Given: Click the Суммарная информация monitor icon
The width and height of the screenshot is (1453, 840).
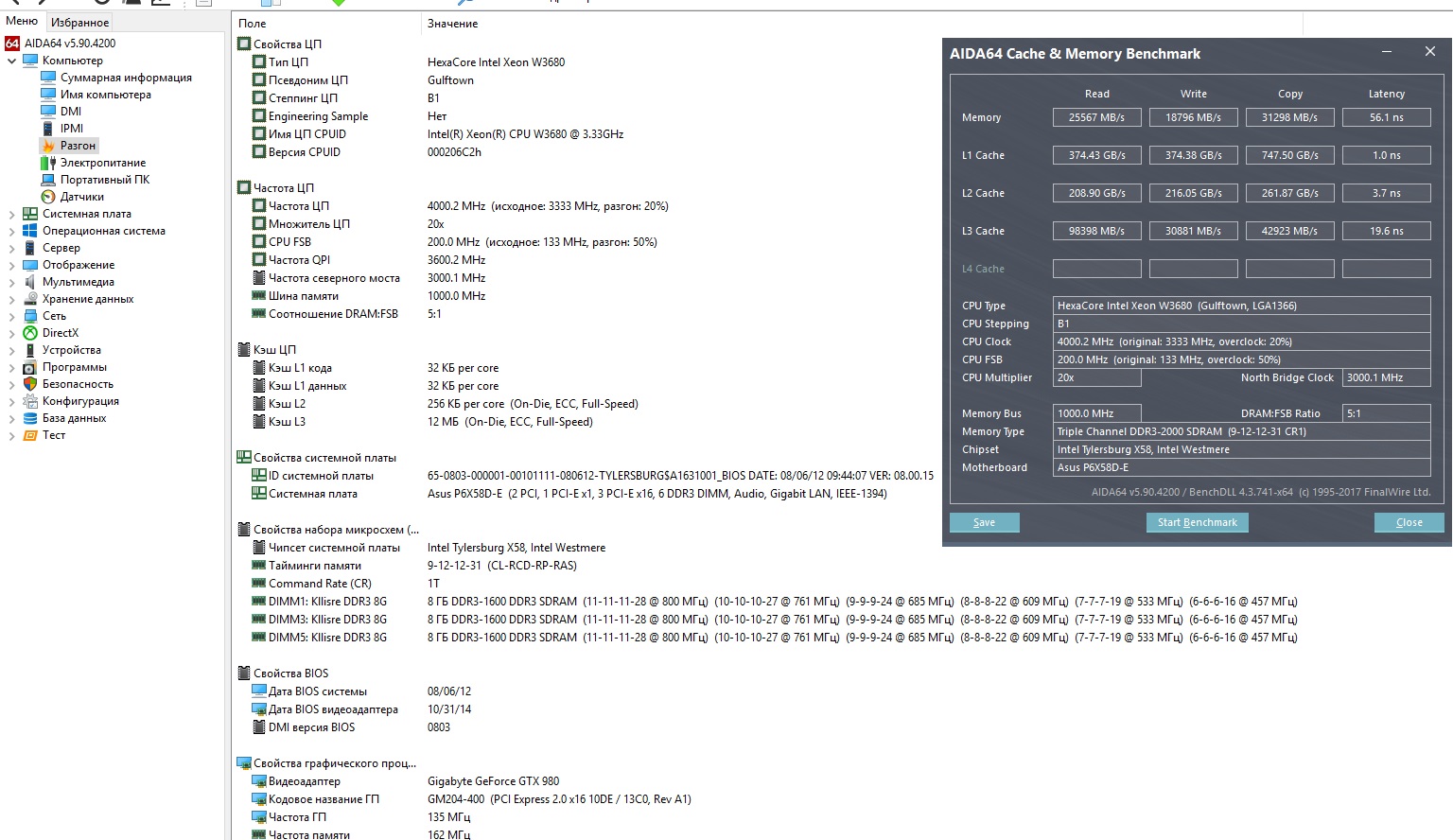Looking at the screenshot, I should click(x=48, y=78).
